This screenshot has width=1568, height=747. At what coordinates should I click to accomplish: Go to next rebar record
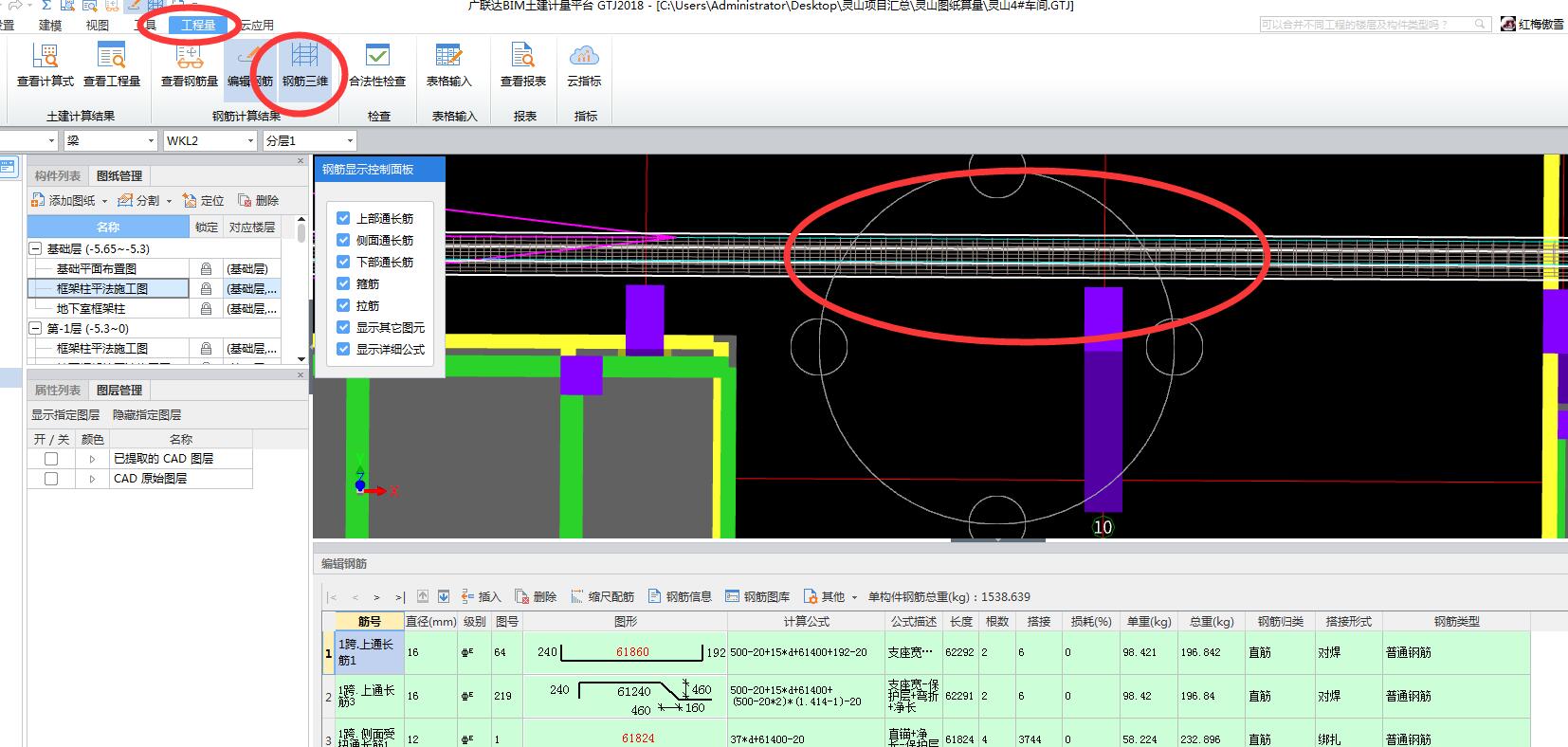point(376,597)
